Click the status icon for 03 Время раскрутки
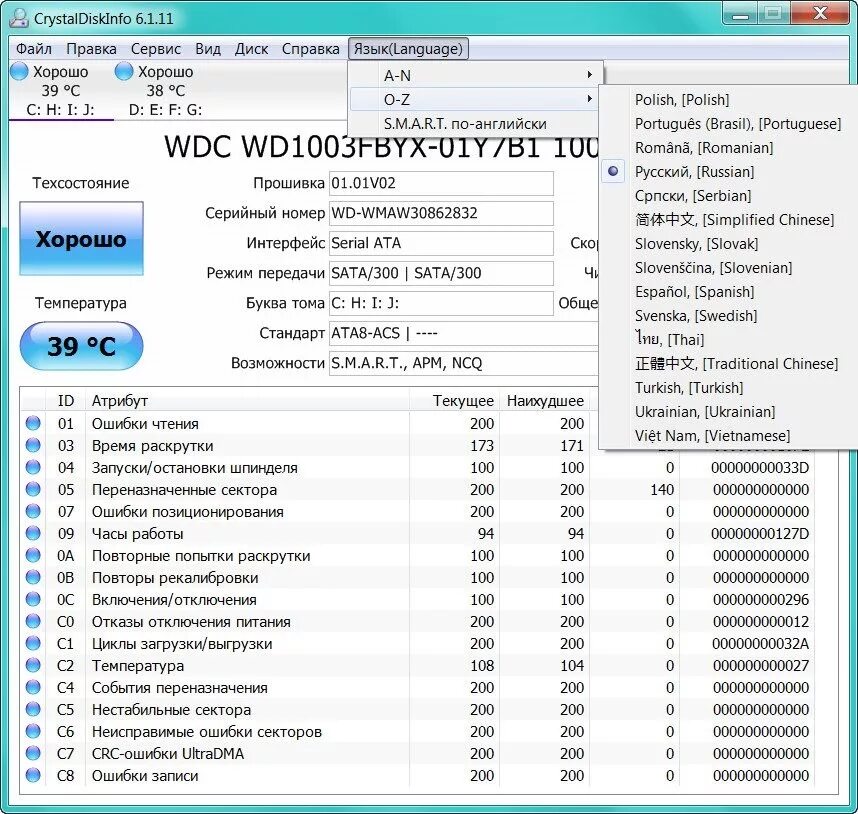The height and width of the screenshot is (814, 858). point(33,445)
